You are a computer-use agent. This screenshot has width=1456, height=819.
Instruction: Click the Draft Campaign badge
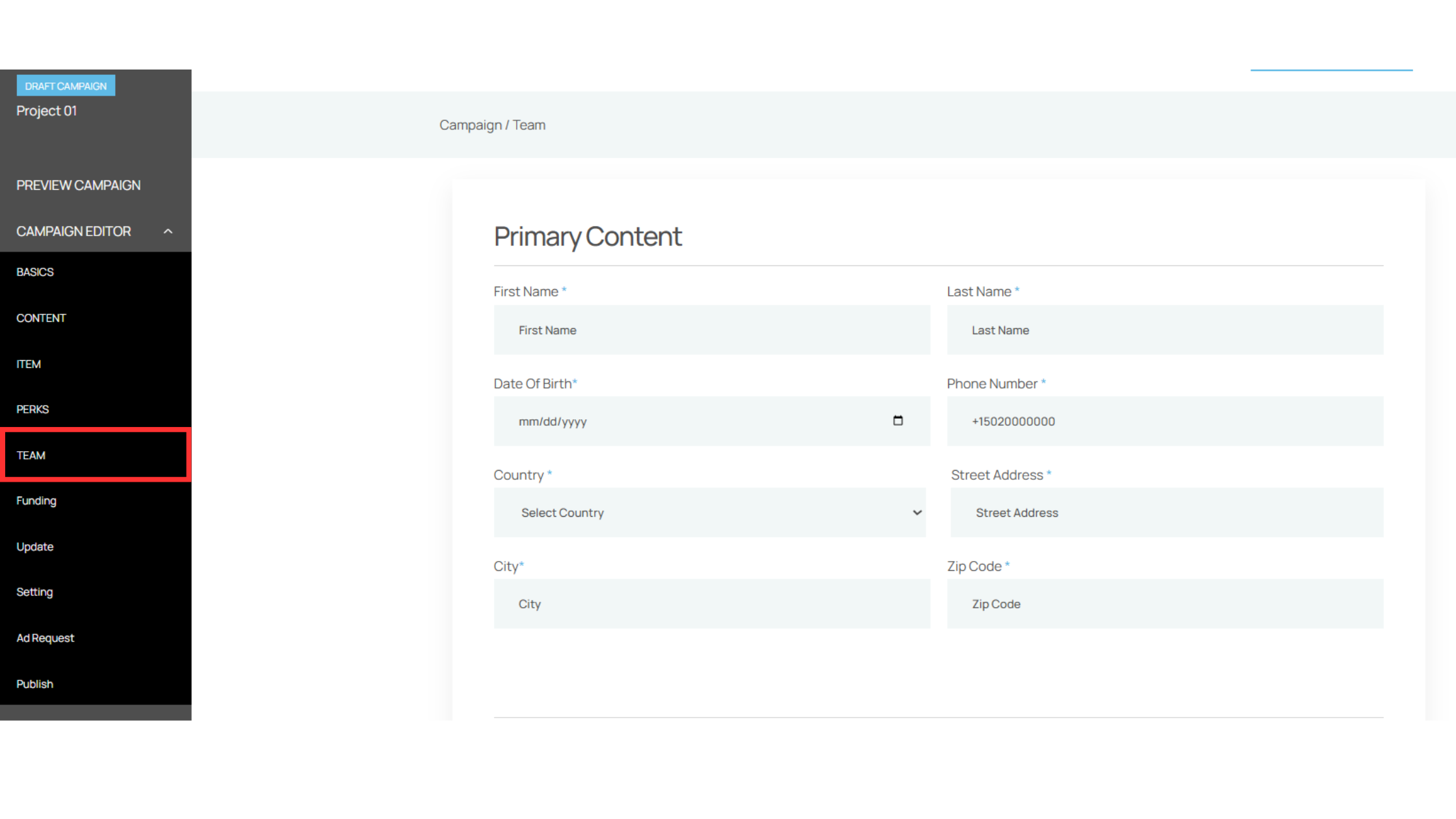66,86
